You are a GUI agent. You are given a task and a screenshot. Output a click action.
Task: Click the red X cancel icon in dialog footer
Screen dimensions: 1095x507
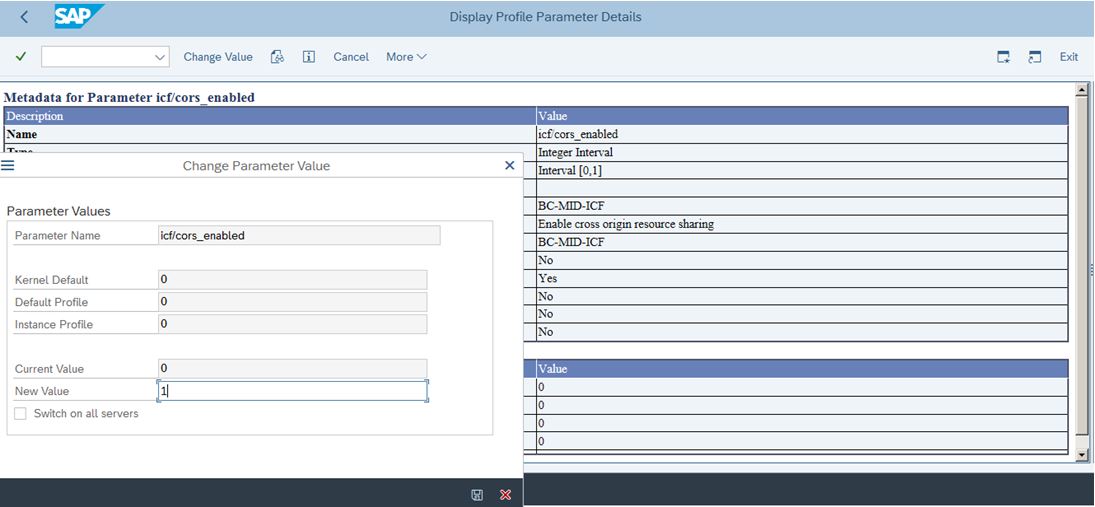coord(505,494)
